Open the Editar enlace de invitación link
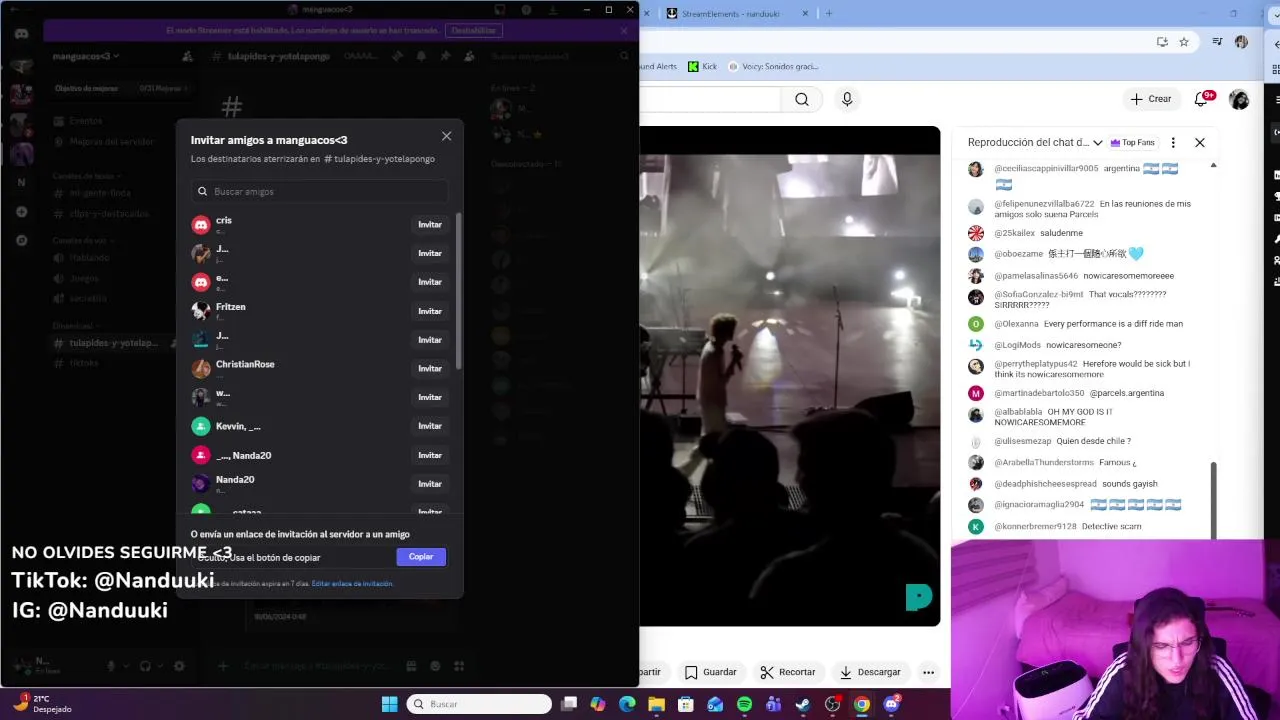The height and width of the screenshot is (720, 1280). 352,584
